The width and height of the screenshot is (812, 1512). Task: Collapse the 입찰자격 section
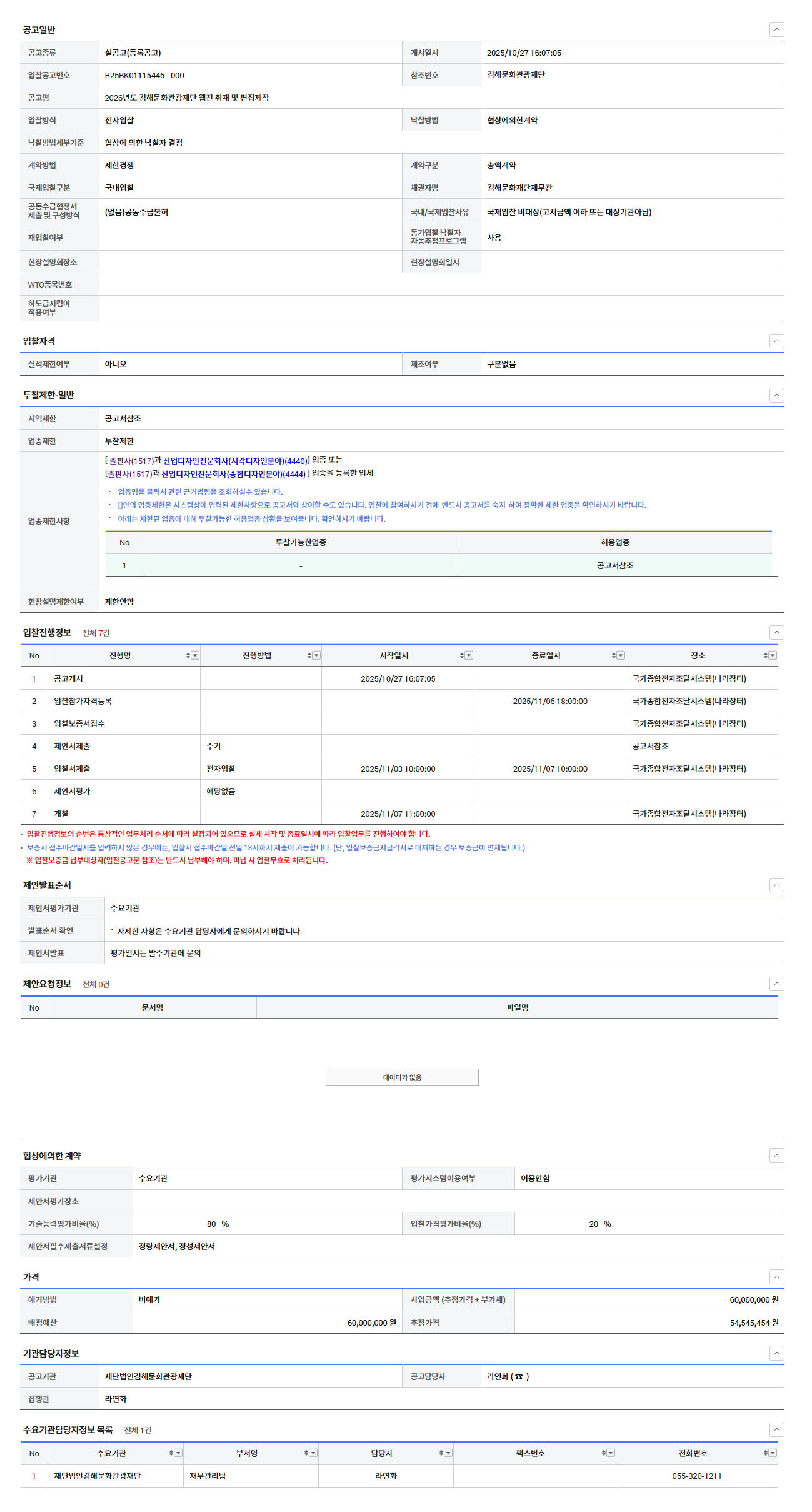click(776, 341)
